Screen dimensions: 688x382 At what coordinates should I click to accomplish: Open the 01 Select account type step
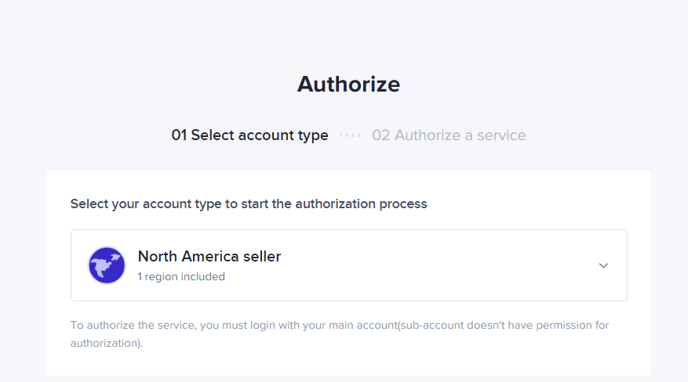pyautogui.click(x=250, y=135)
